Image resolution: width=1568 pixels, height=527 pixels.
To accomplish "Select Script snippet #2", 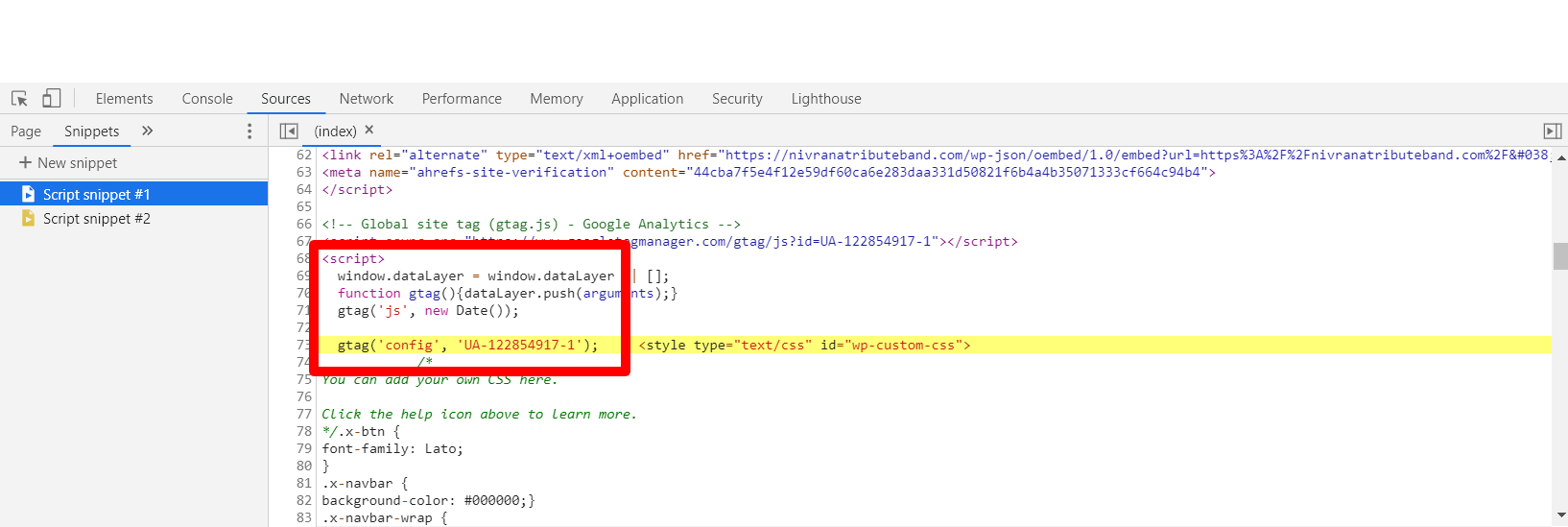I will 133,219.
